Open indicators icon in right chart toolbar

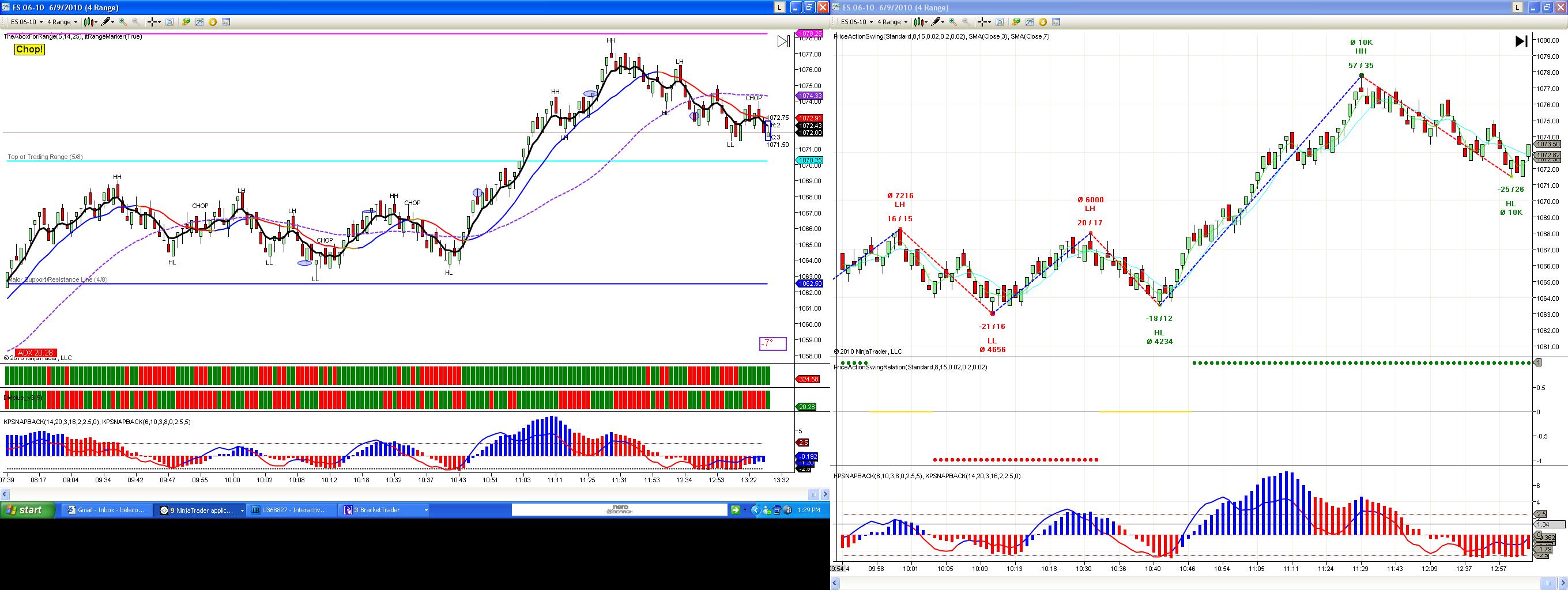pos(1030,22)
